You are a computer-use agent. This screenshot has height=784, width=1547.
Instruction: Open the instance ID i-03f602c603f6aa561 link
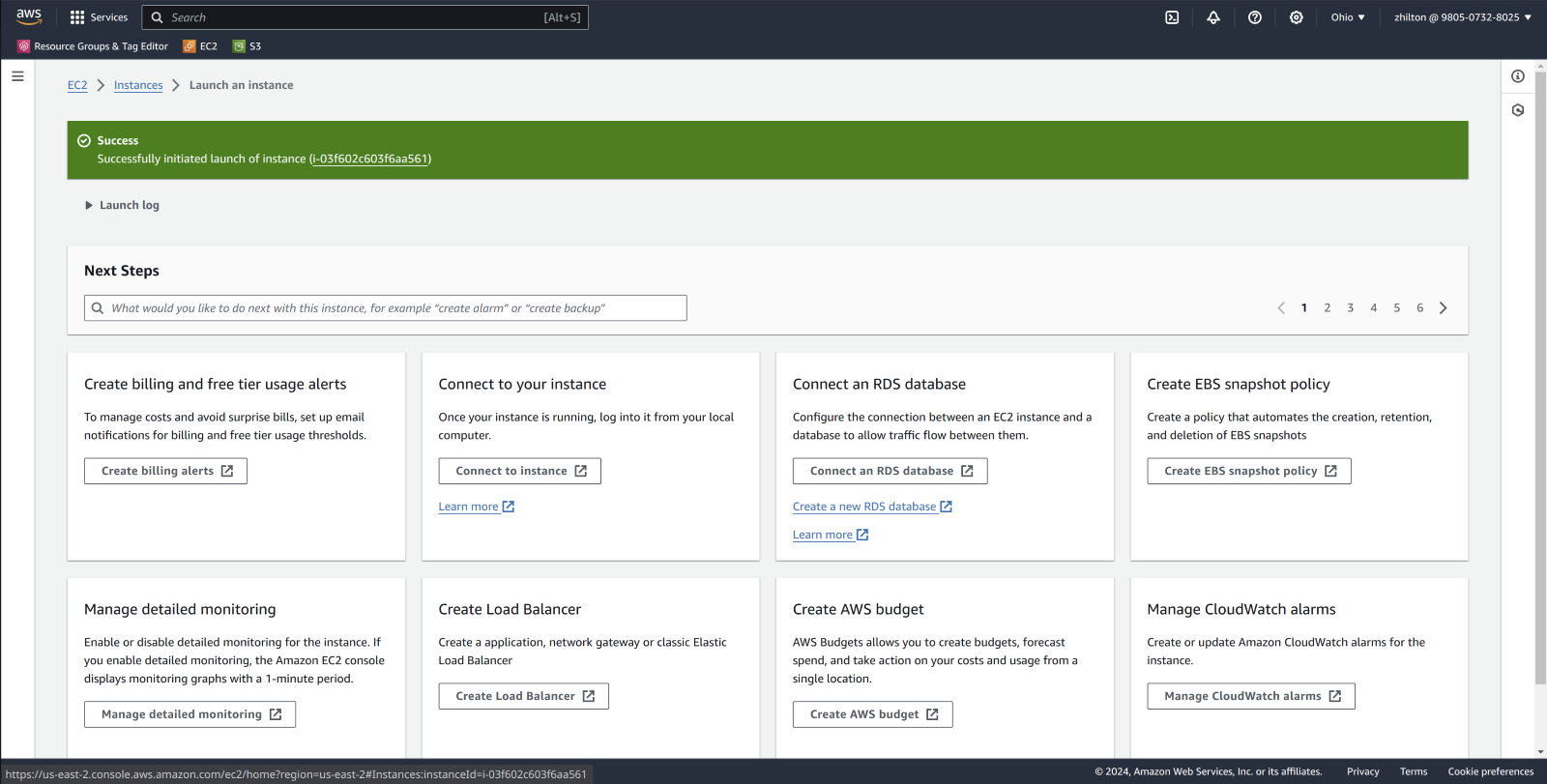click(x=370, y=160)
